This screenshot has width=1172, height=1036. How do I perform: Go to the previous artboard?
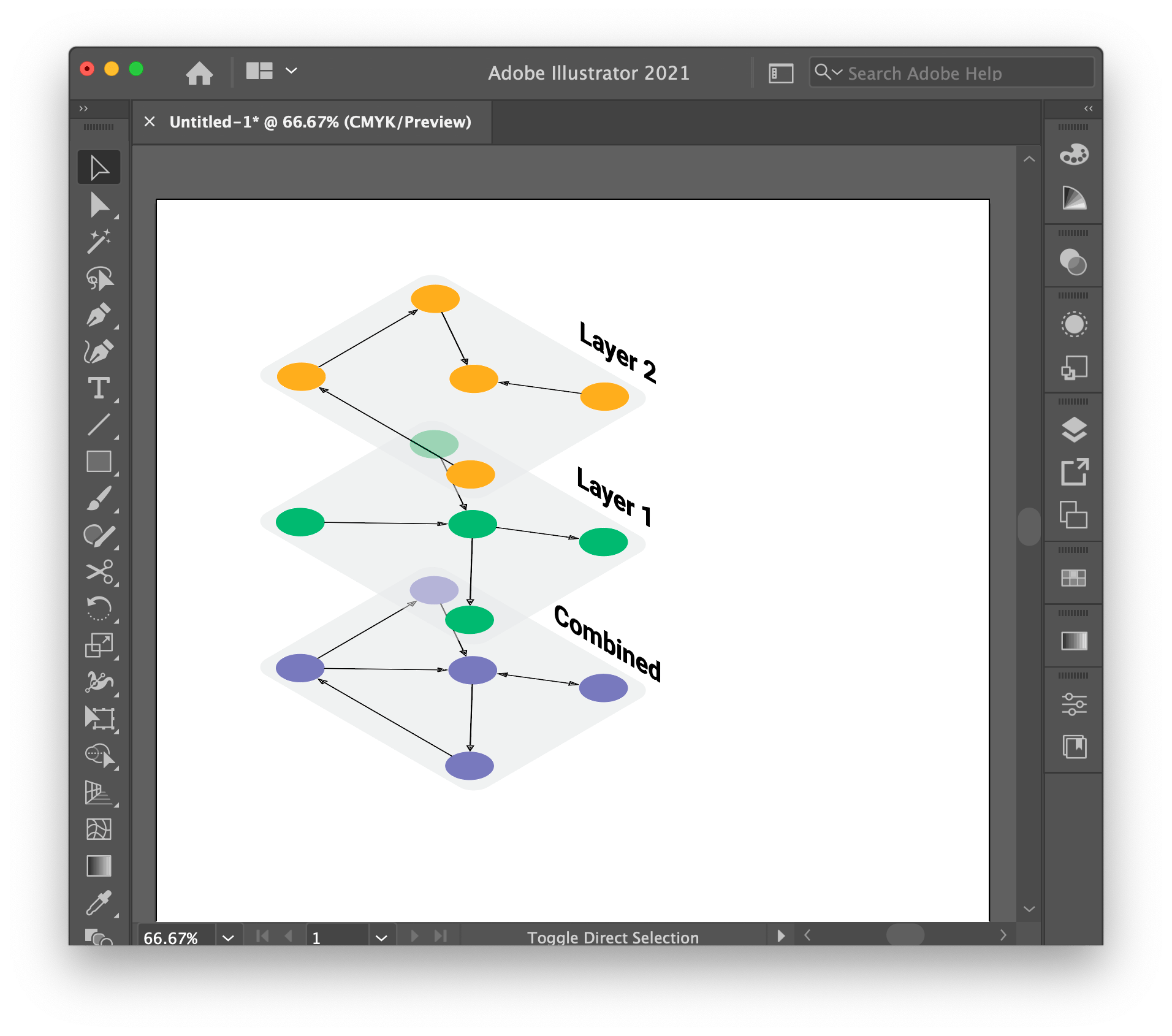[289, 936]
